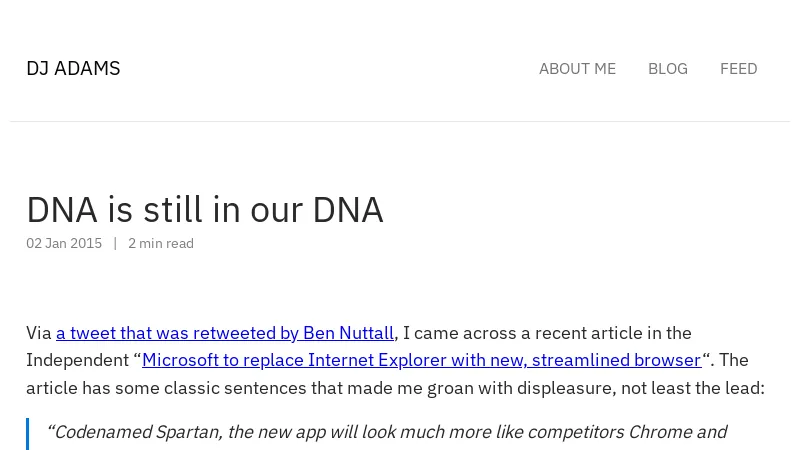Click the word 'Independent' in the paragraph
Screen dimensions: 800x450
coord(76,360)
